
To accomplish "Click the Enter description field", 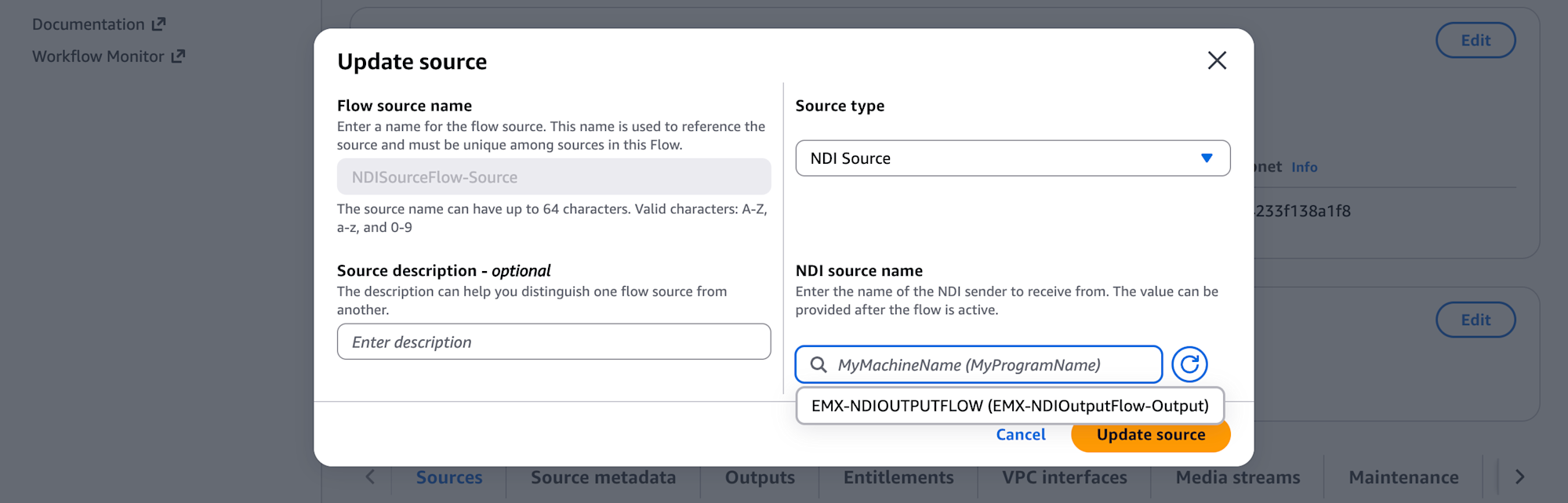I will tap(554, 342).
